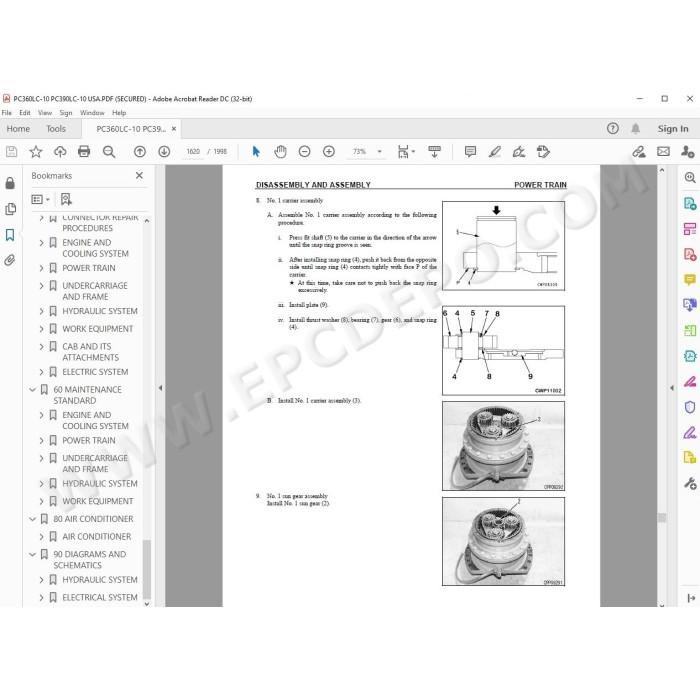The width and height of the screenshot is (700, 700).
Task: Open the find text magnifier tool
Action: click(x=108, y=152)
